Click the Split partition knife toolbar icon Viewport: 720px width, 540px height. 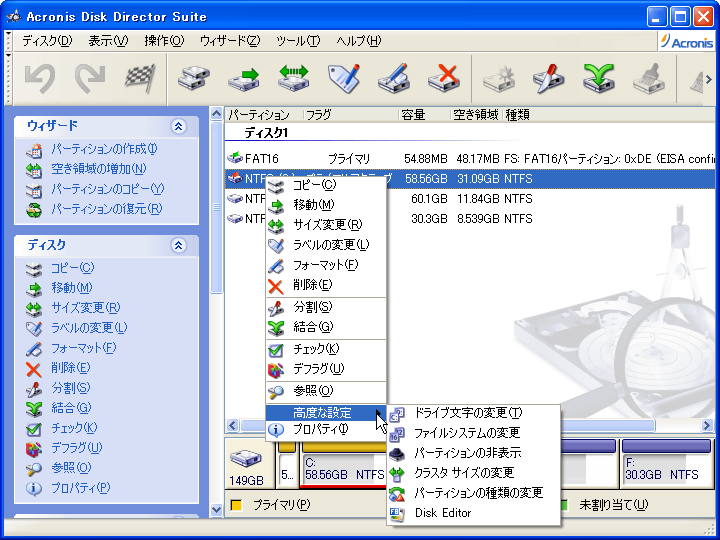point(548,79)
